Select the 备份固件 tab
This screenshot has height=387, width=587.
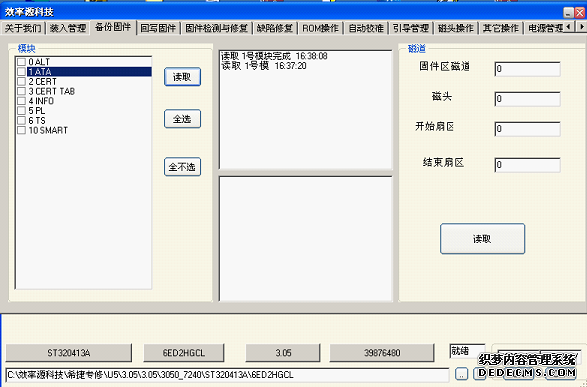113,27
